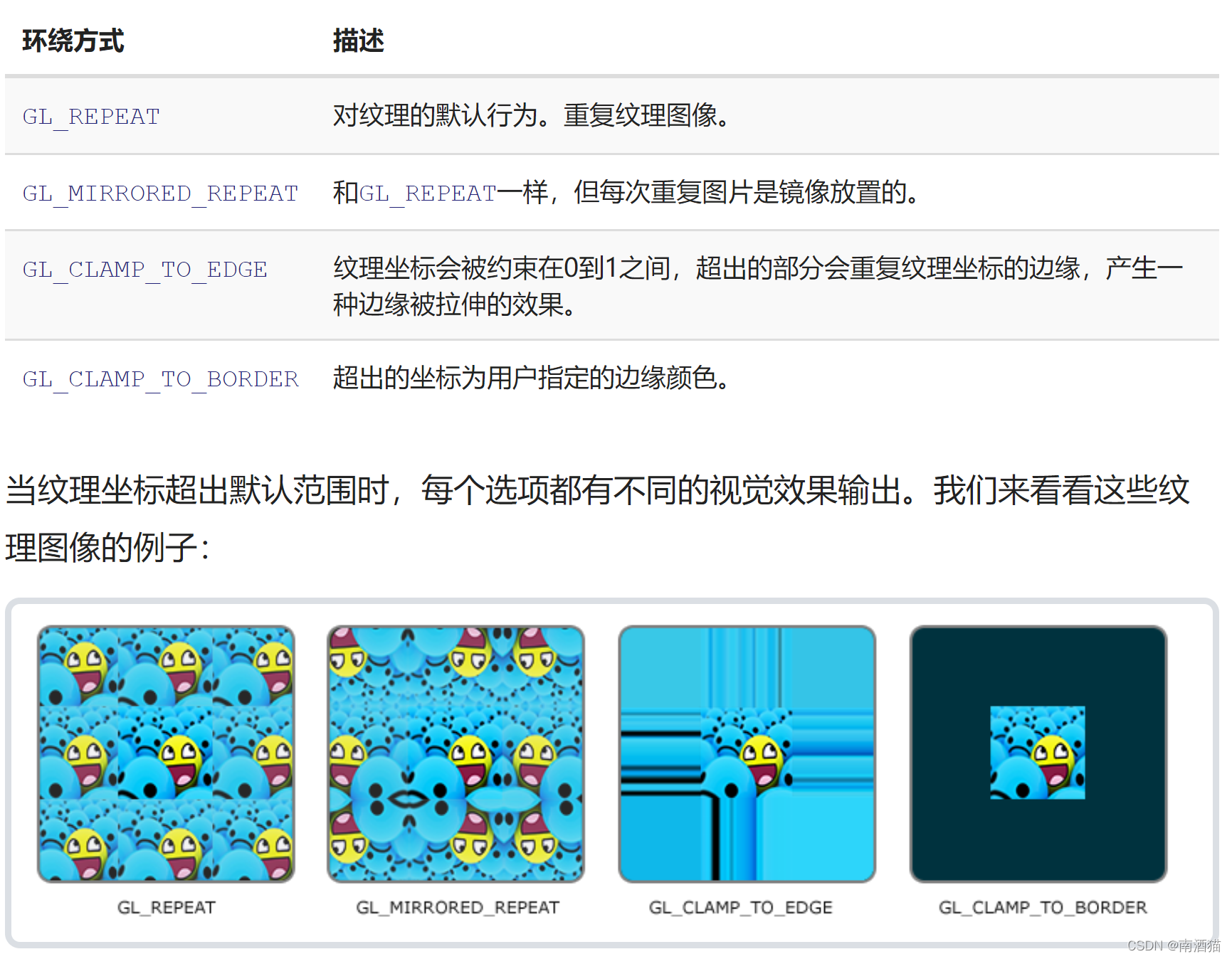Click the GL_CLAMP_TO_EDGE caption label
Viewport: 1232px width, 959px height.
[x=740, y=907]
